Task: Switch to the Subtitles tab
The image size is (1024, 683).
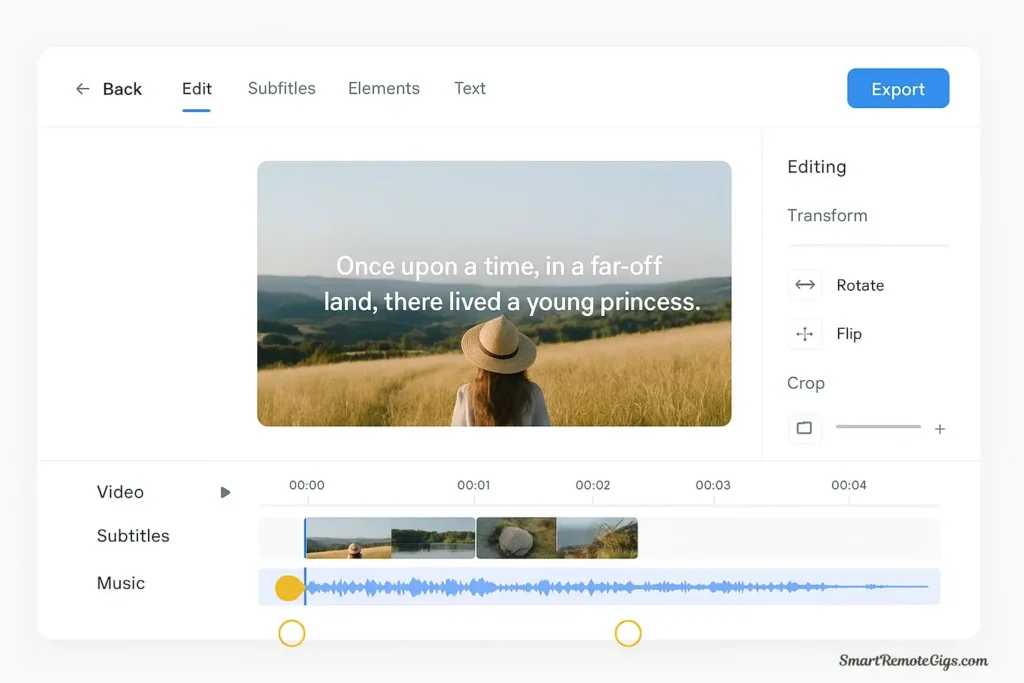Action: [x=281, y=88]
